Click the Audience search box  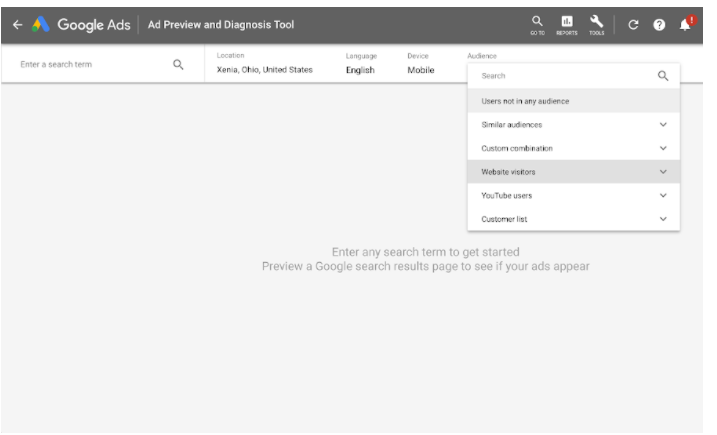point(573,75)
